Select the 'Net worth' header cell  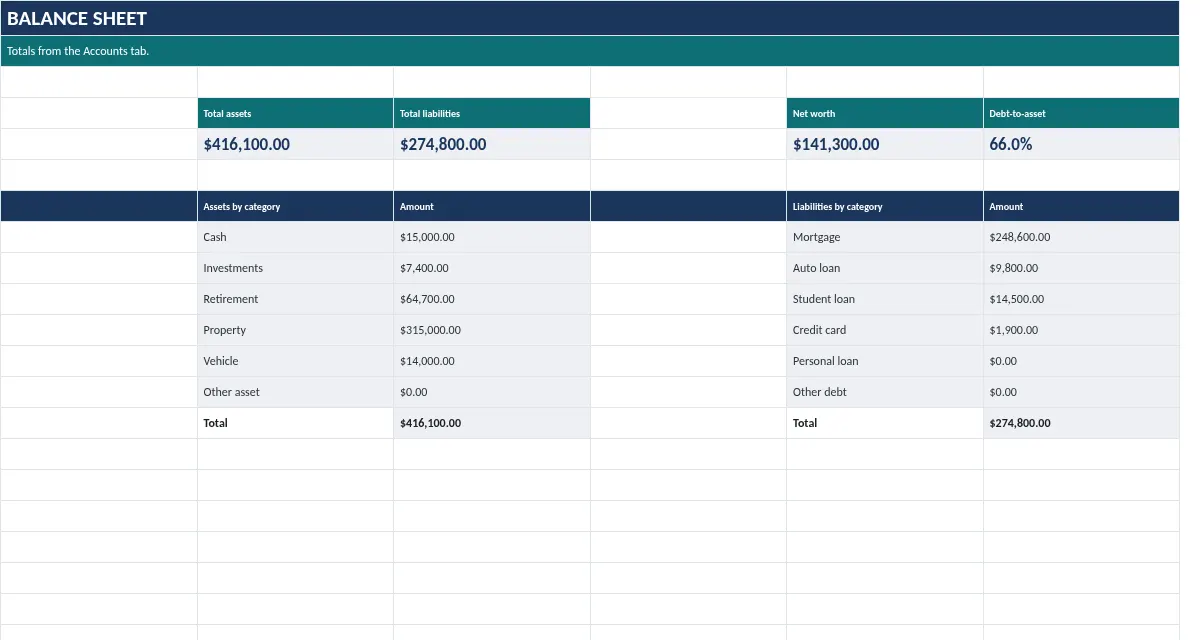click(885, 113)
